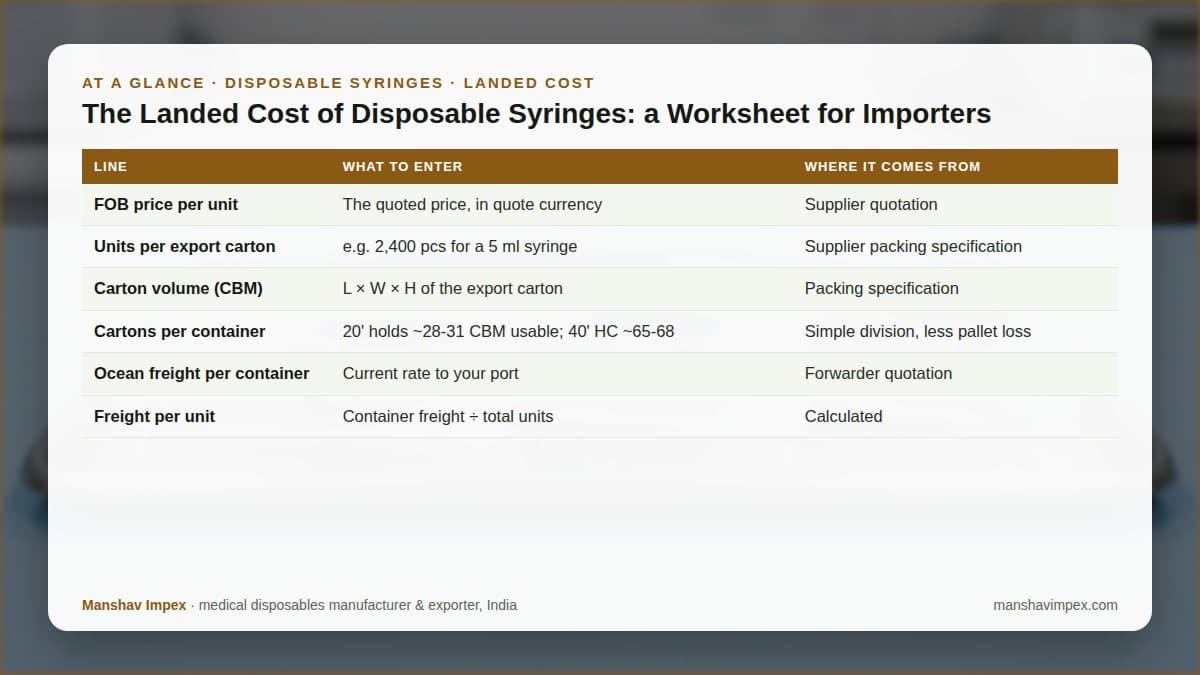Click 'L × W × H of the export carton'
The height and width of the screenshot is (675, 1200).
point(452,288)
